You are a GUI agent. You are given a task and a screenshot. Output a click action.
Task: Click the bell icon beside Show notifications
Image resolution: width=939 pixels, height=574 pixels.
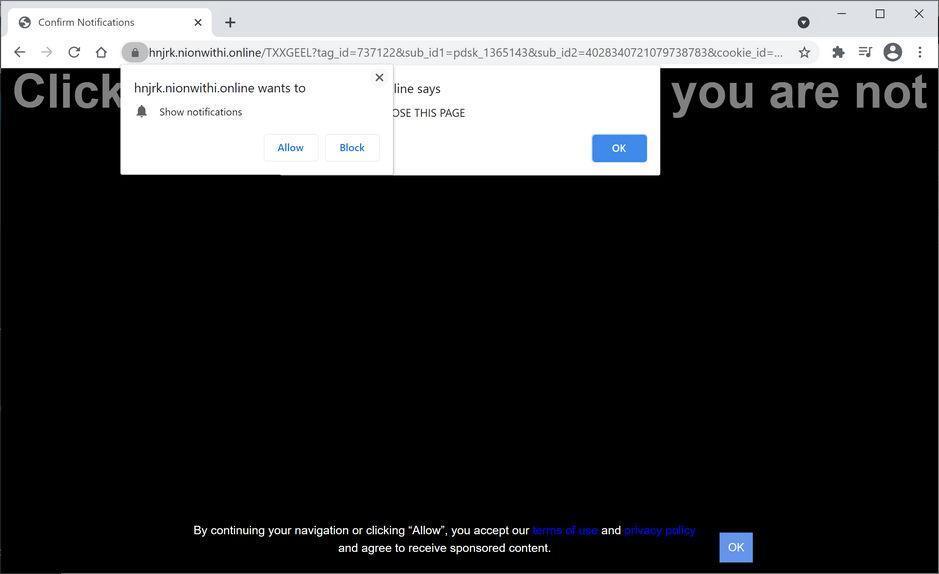tap(141, 111)
